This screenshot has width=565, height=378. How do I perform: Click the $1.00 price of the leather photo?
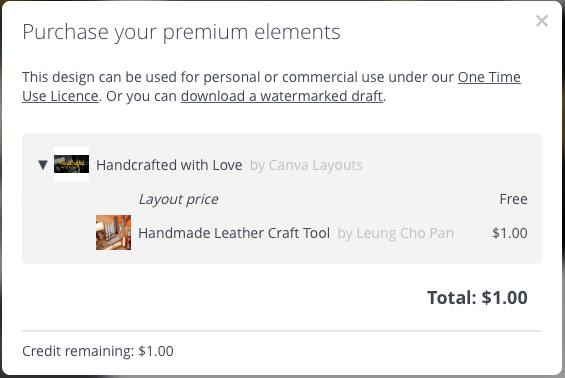[510, 233]
